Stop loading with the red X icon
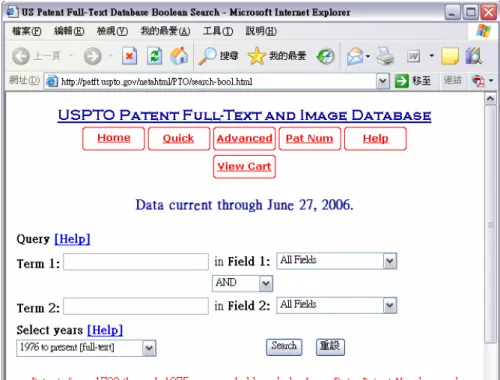 tap(129, 56)
